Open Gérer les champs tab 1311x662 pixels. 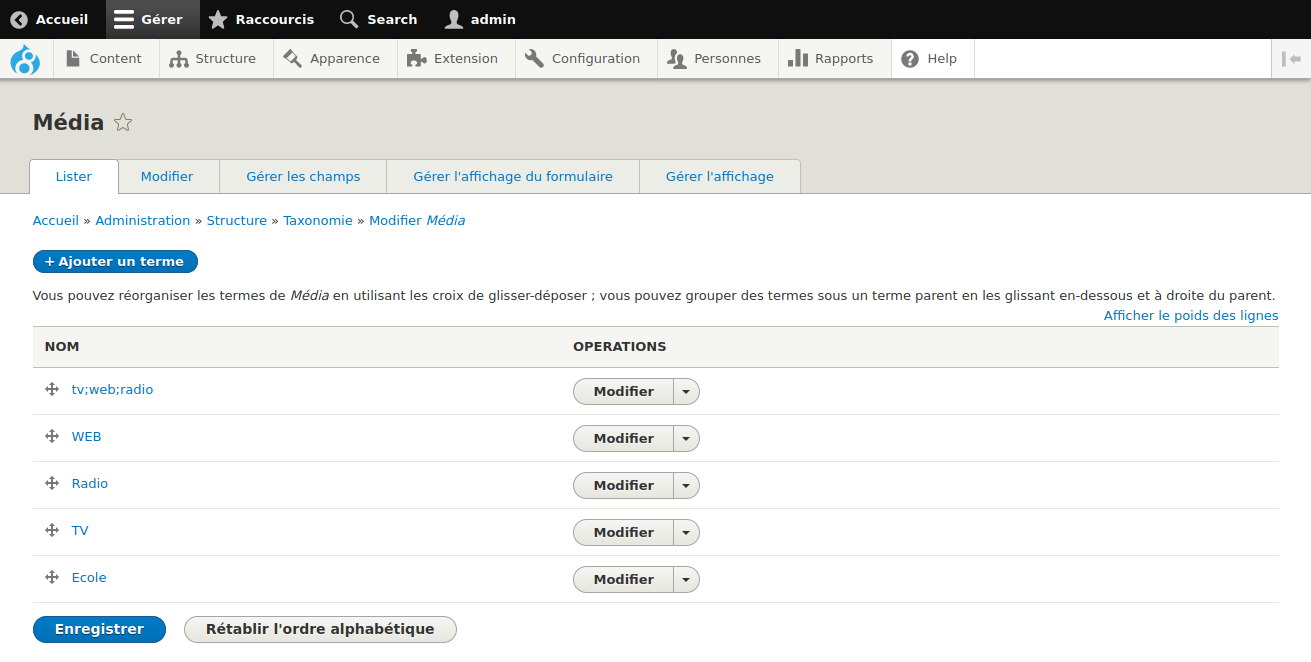coord(303,177)
